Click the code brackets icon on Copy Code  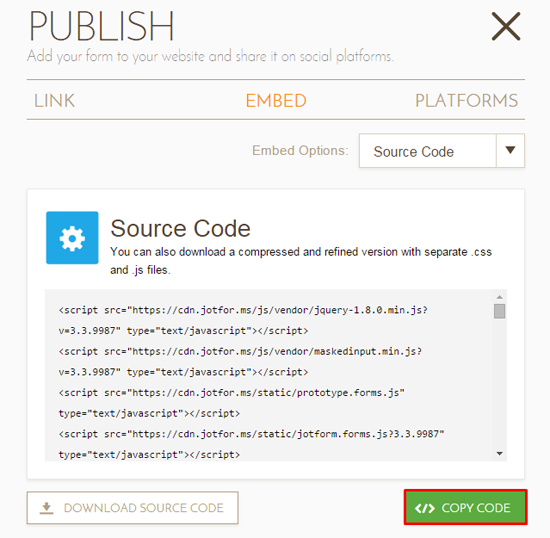click(424, 508)
